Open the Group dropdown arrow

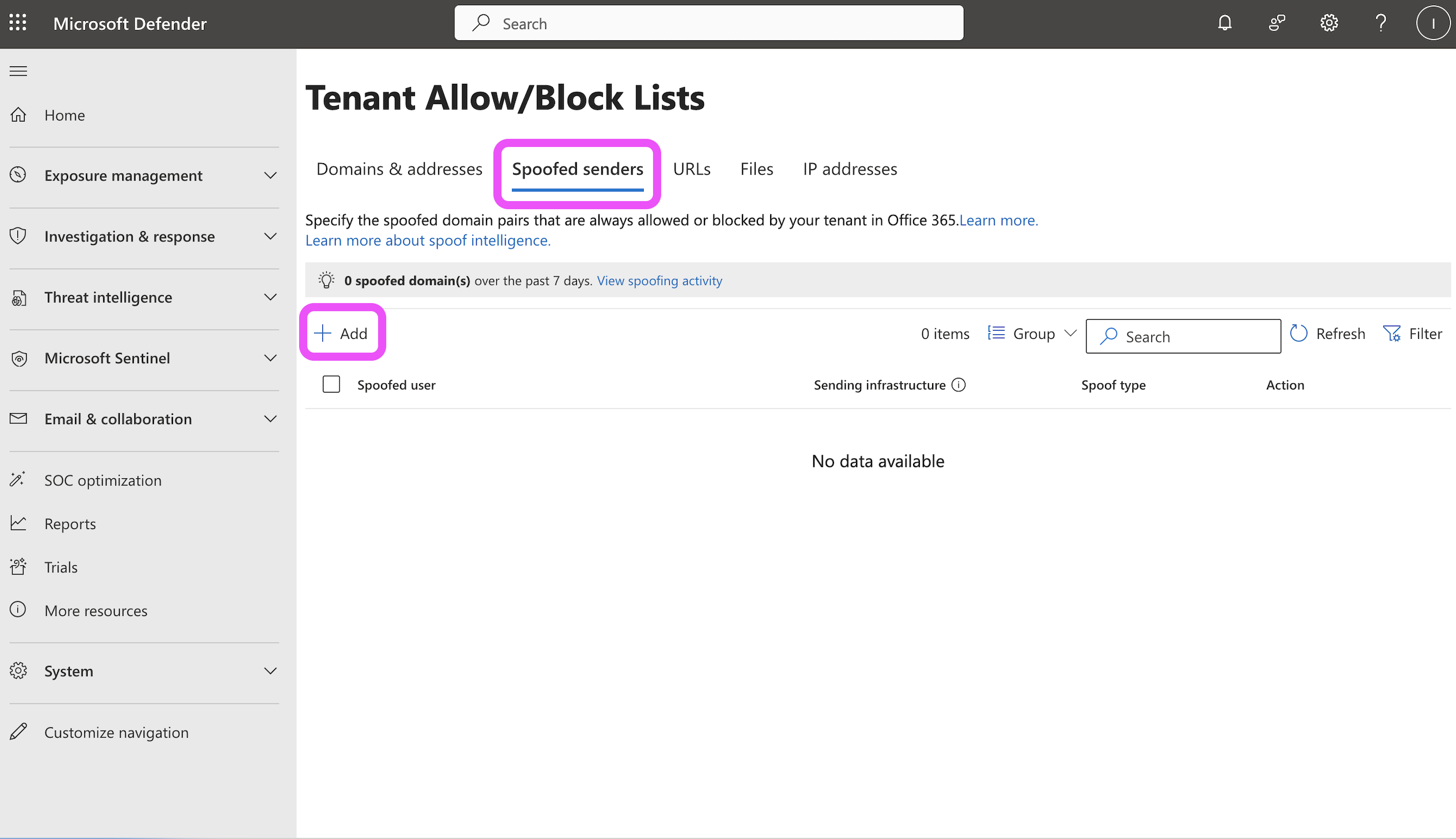click(1070, 334)
